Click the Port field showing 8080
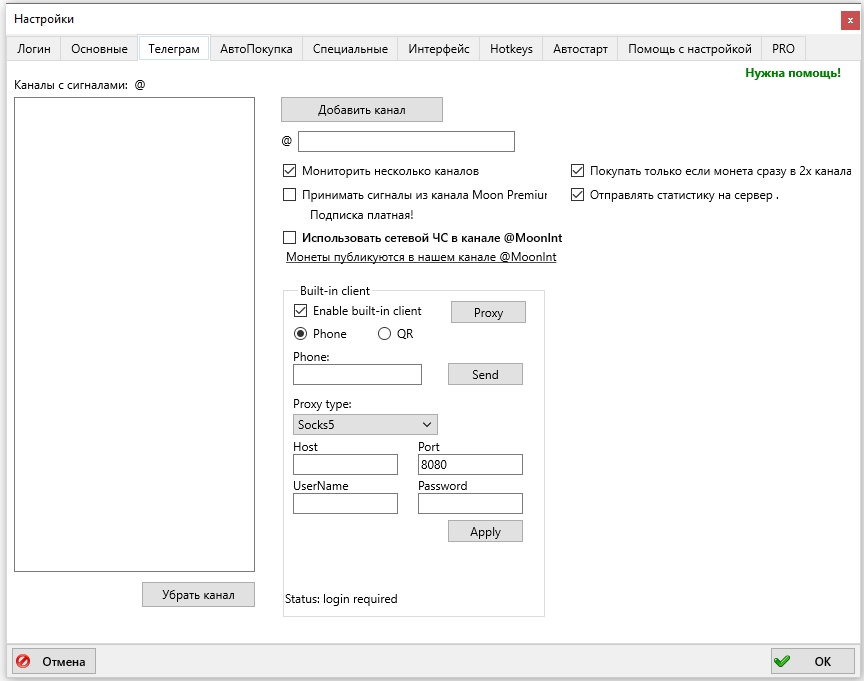Image resolution: width=864 pixels, height=681 pixels. (x=470, y=464)
